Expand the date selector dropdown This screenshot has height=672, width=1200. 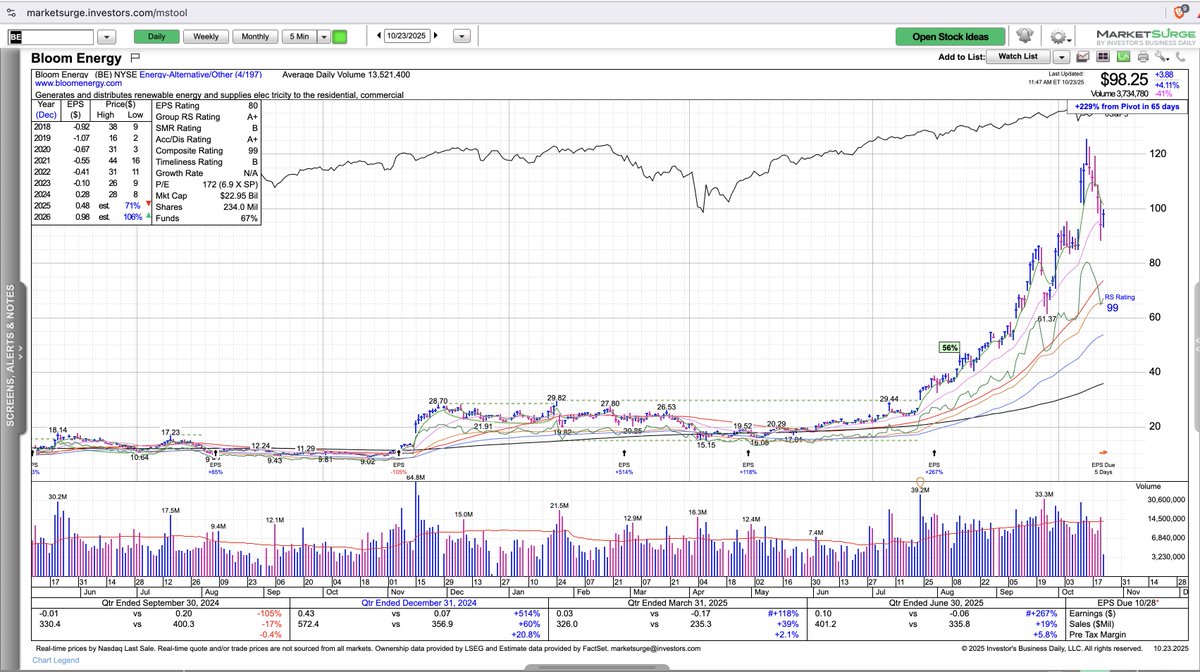tap(461, 35)
